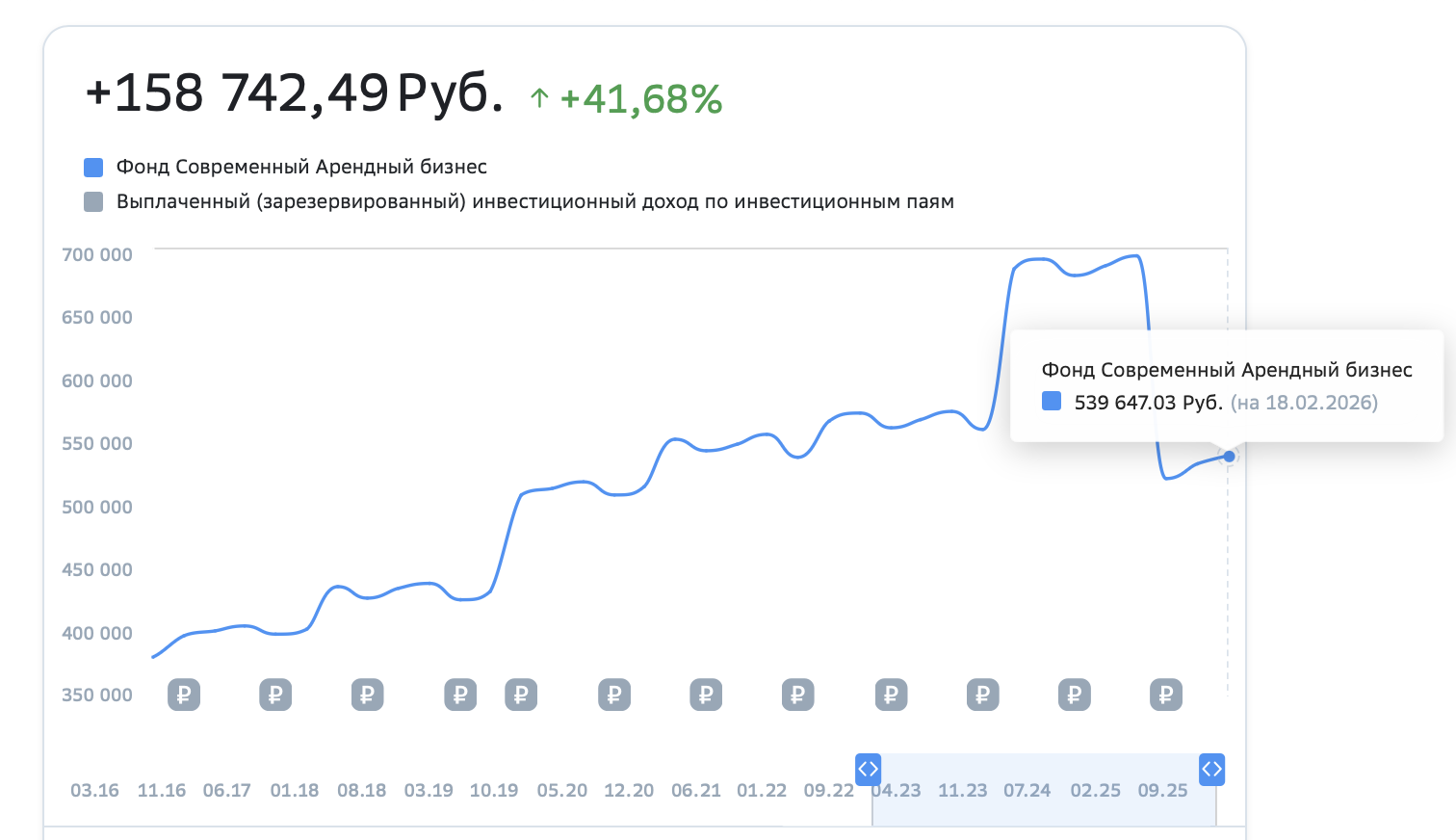Viewport: 1456px width, 840px height.
Task: Click the second-to-last ruble payout marker
Action: (x=1075, y=695)
